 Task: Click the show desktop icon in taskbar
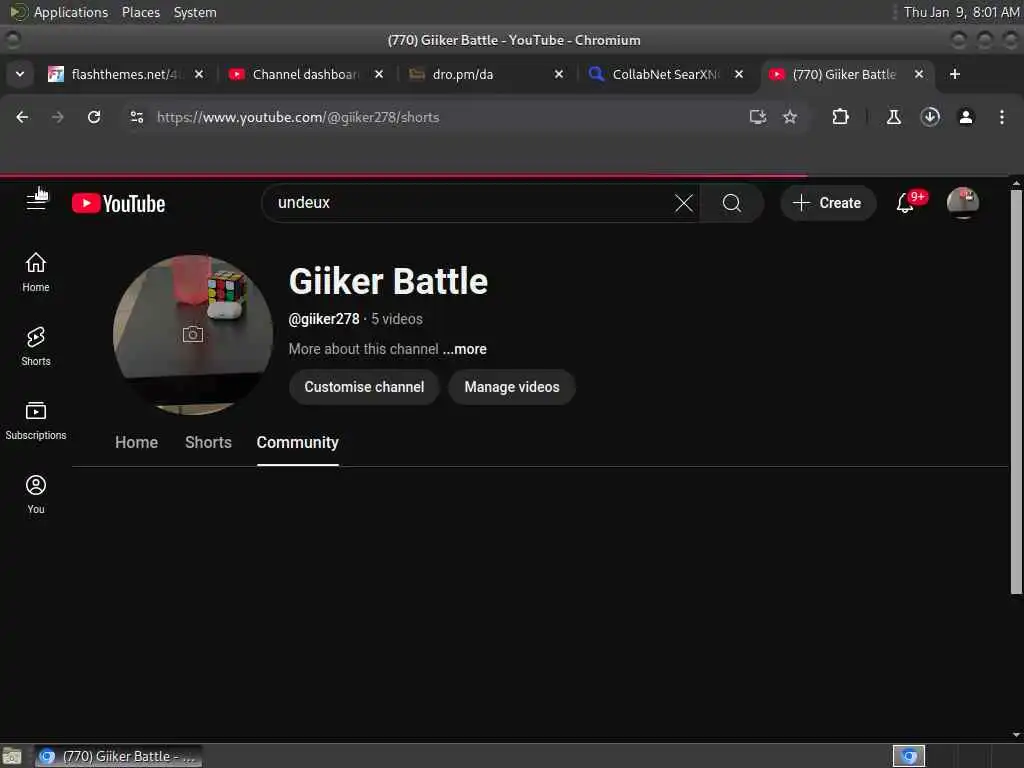[x=12, y=756]
